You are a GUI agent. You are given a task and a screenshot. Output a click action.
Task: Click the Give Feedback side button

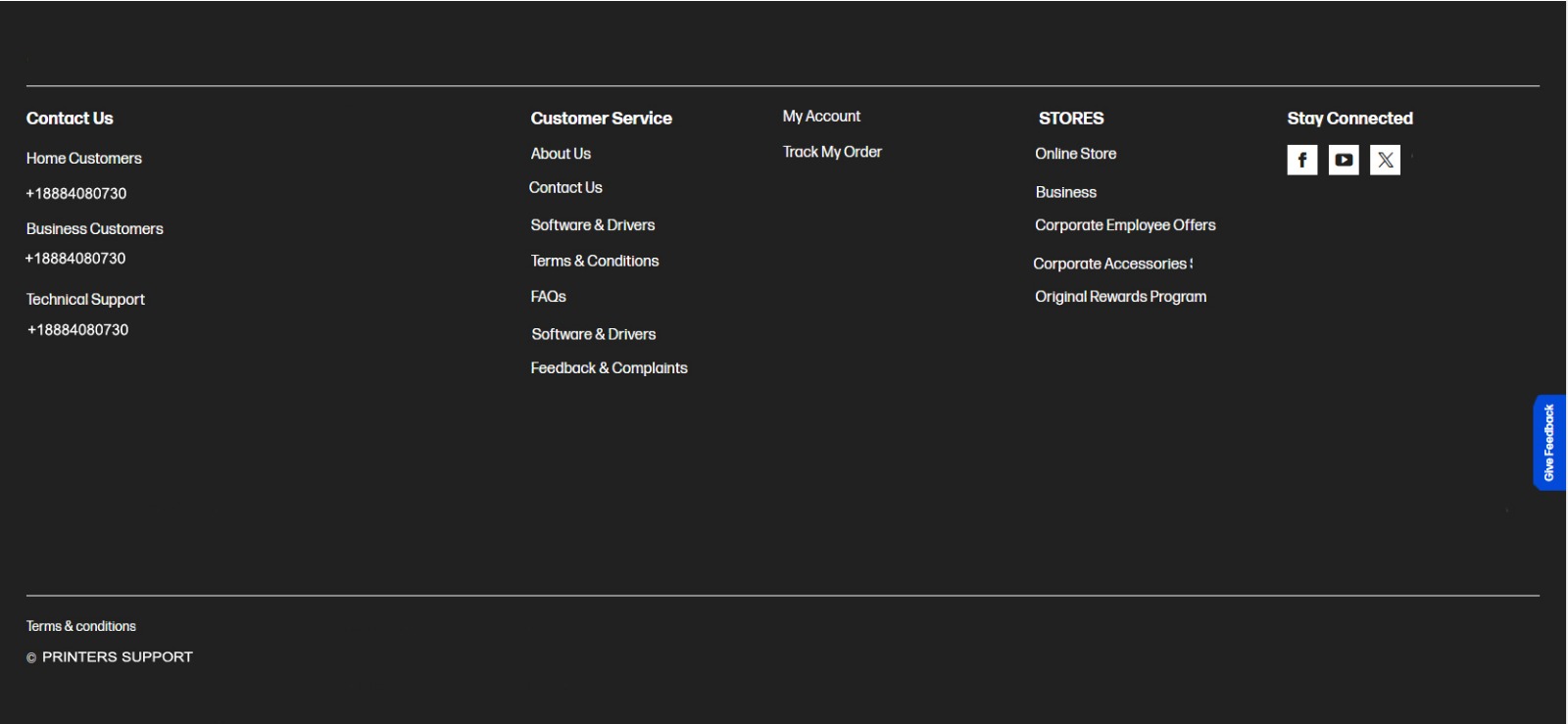point(1548,443)
